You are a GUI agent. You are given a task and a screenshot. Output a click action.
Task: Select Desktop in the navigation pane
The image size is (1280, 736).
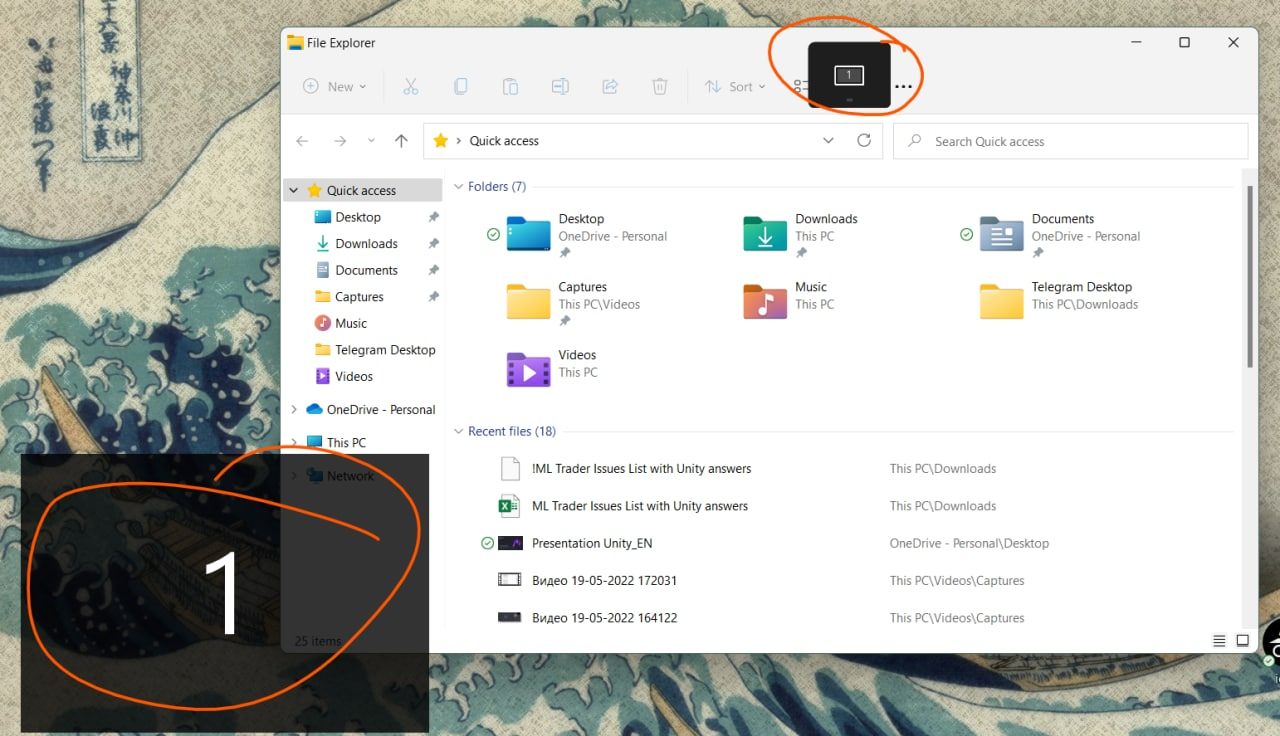(x=358, y=217)
